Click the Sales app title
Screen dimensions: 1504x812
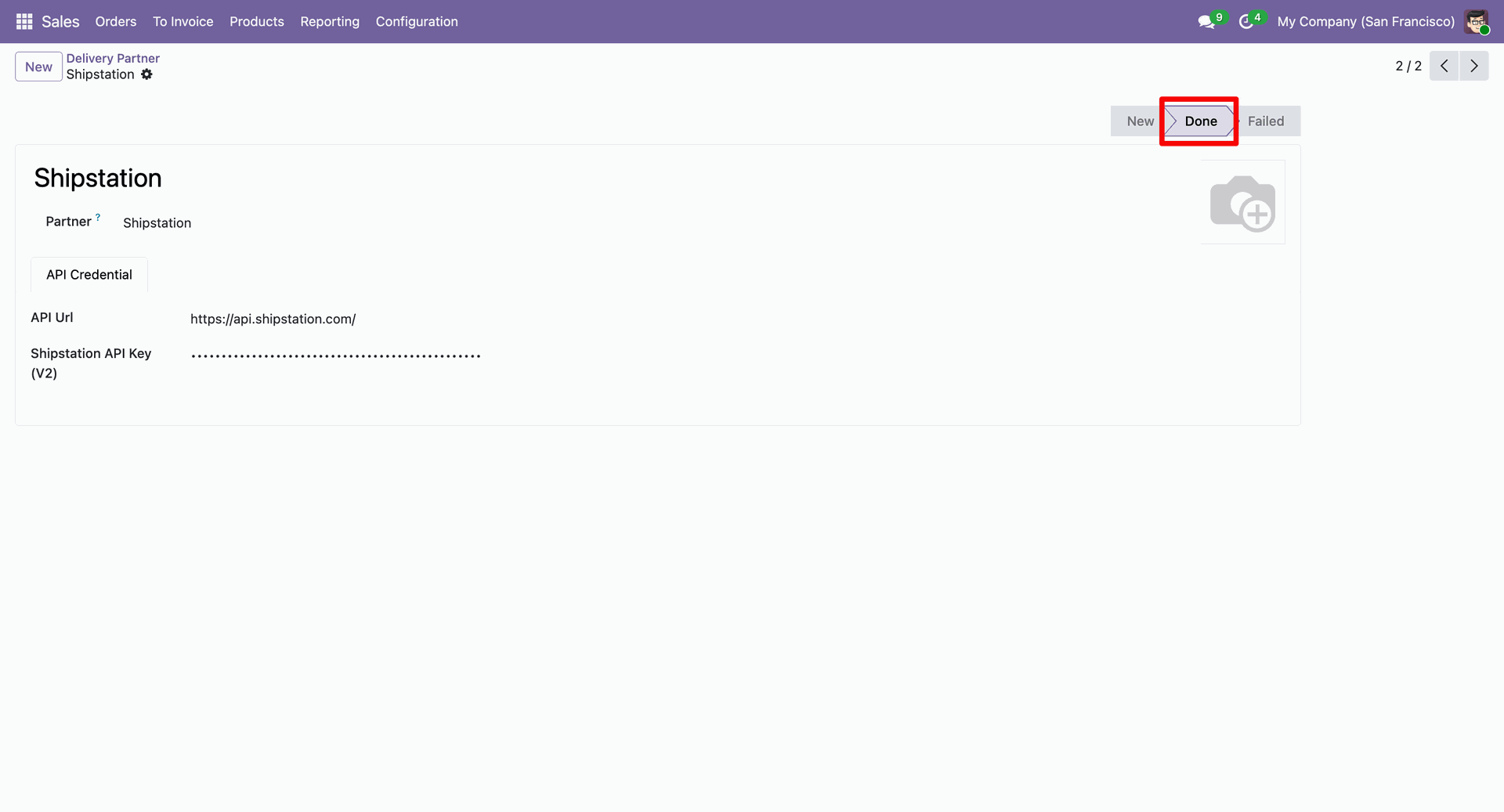pyautogui.click(x=60, y=21)
